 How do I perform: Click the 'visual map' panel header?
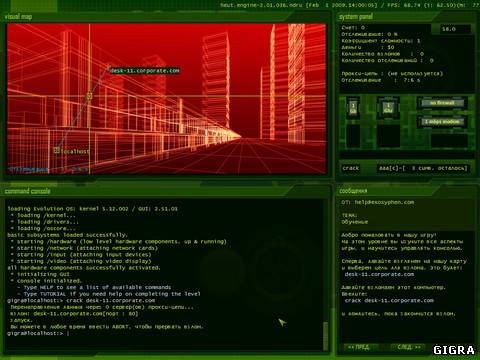coord(18,16)
